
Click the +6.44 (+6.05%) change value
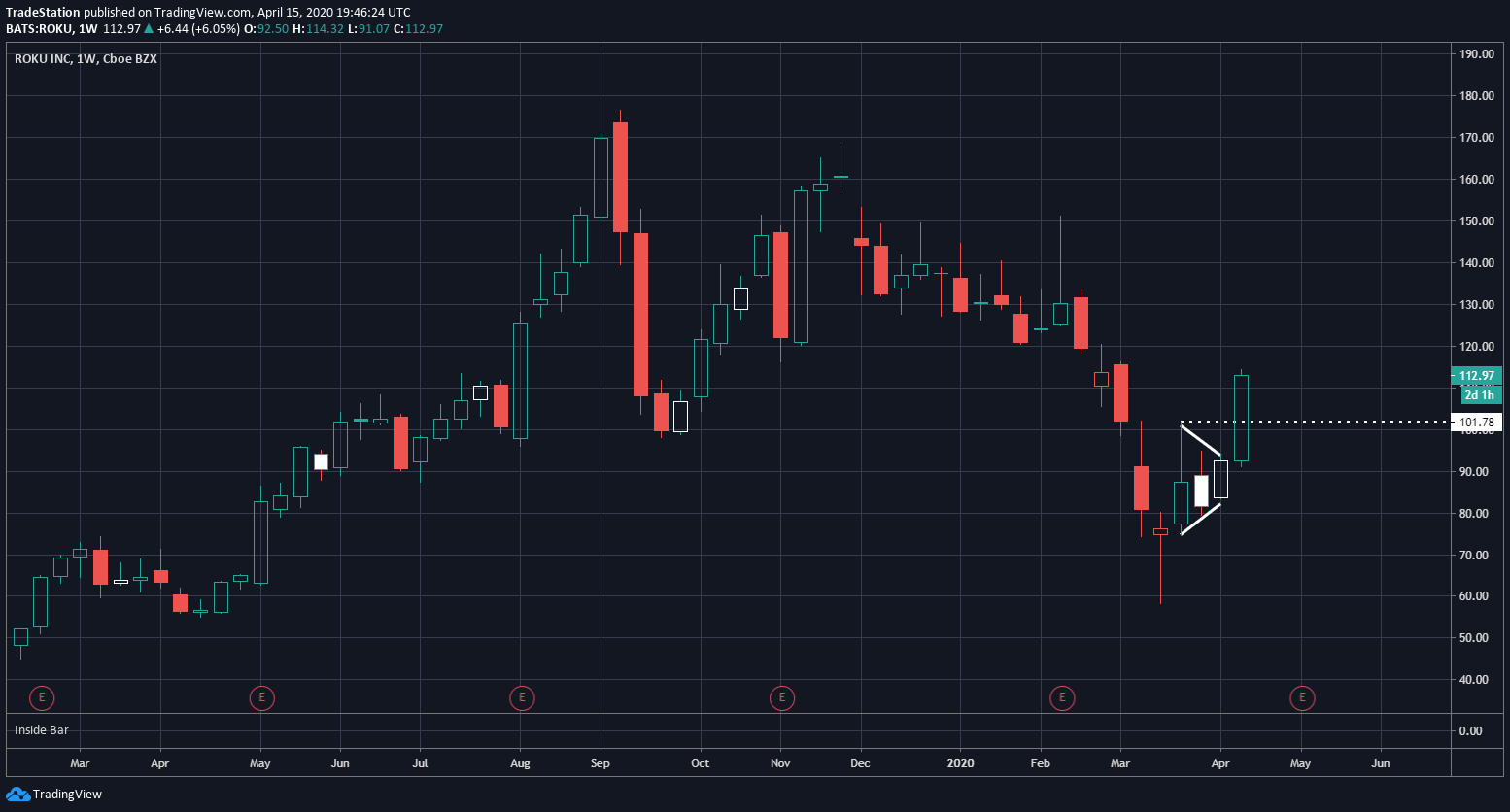198,29
